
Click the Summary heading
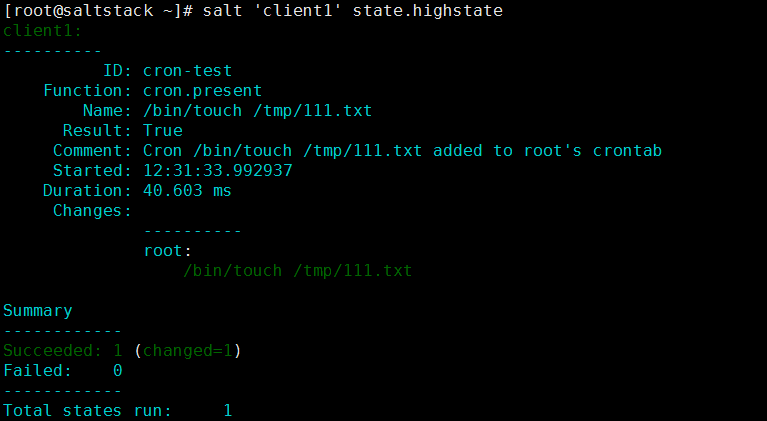[38, 311]
